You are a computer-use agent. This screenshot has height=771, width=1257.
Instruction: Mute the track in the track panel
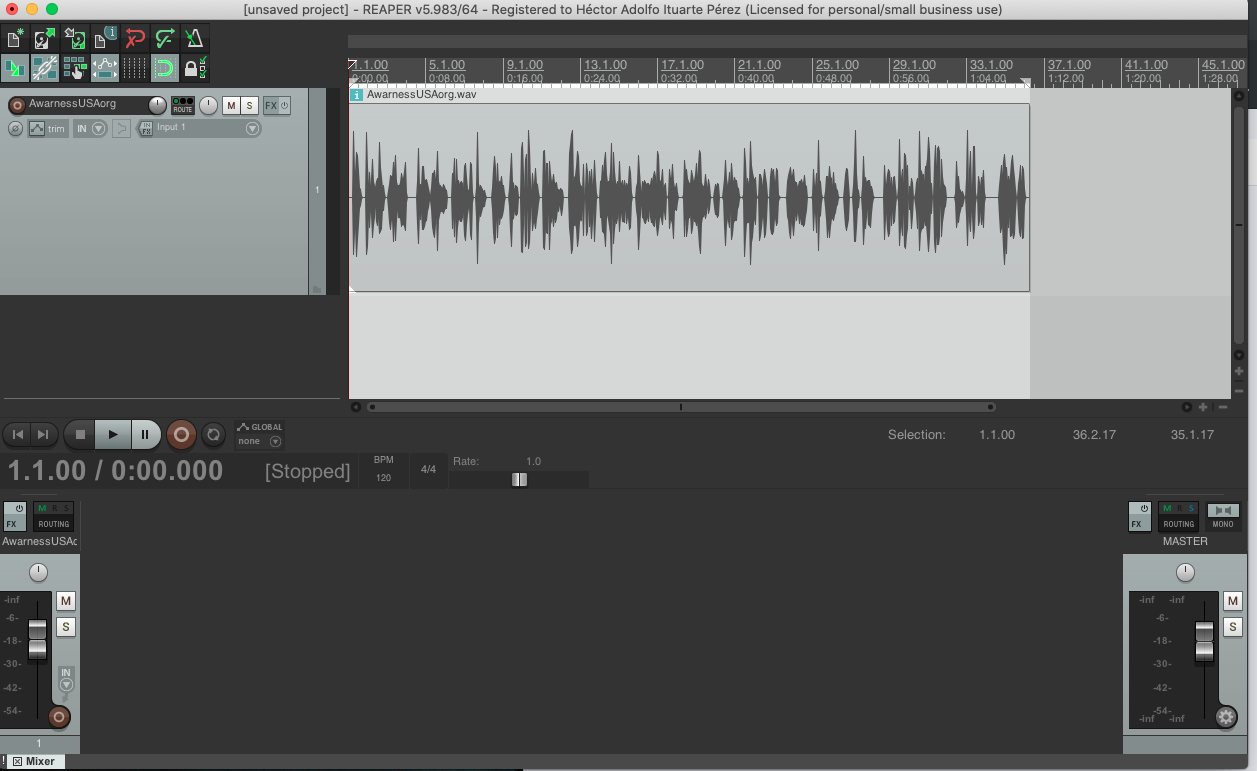point(231,106)
